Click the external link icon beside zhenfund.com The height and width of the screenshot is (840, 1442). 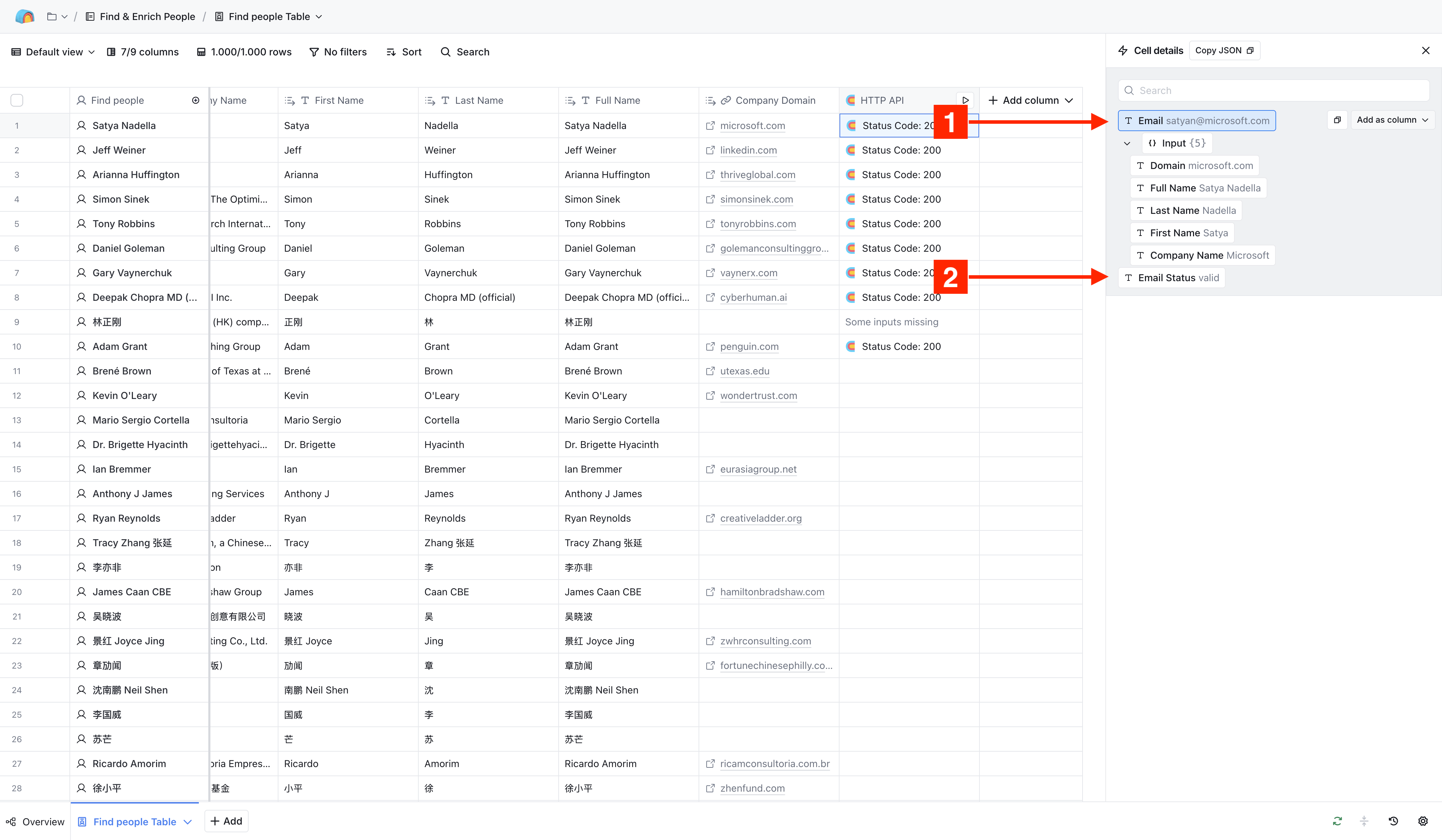click(710, 788)
